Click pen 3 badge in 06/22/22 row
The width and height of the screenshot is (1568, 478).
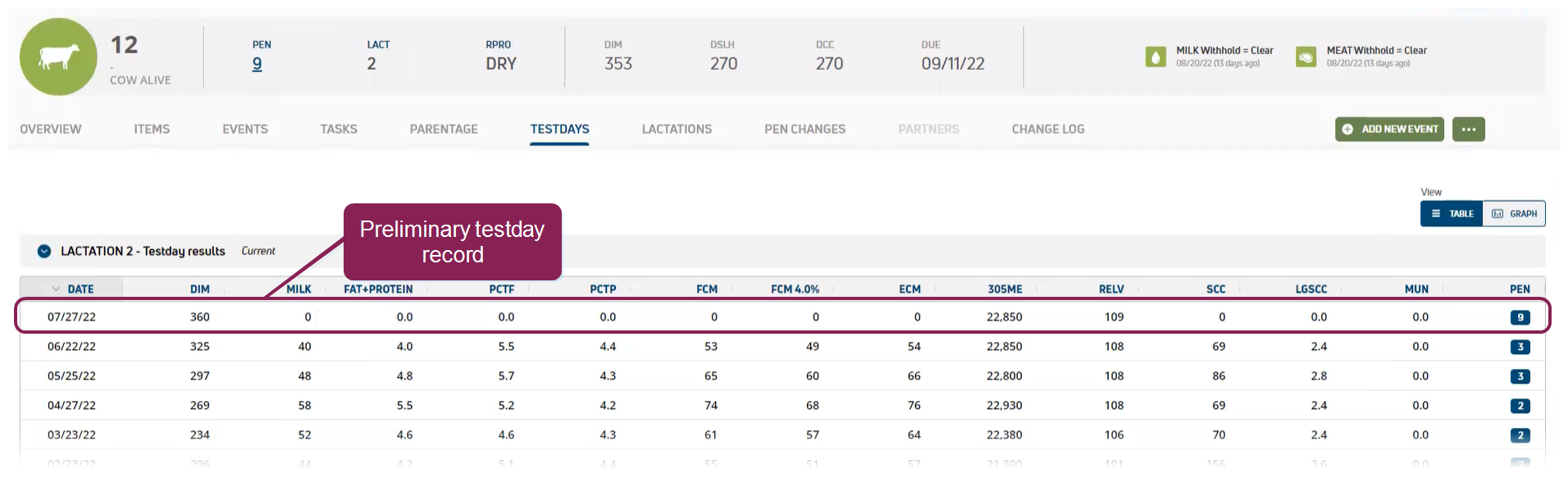(1520, 347)
